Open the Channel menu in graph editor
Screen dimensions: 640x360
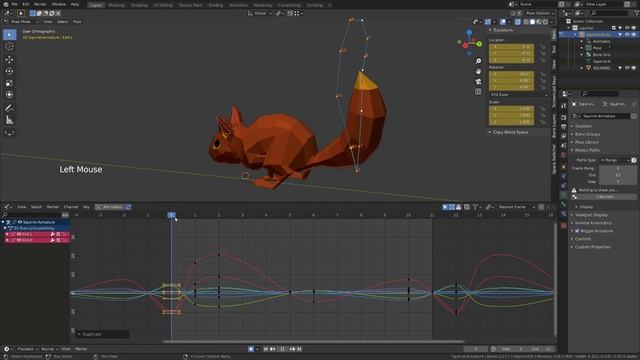coord(71,207)
